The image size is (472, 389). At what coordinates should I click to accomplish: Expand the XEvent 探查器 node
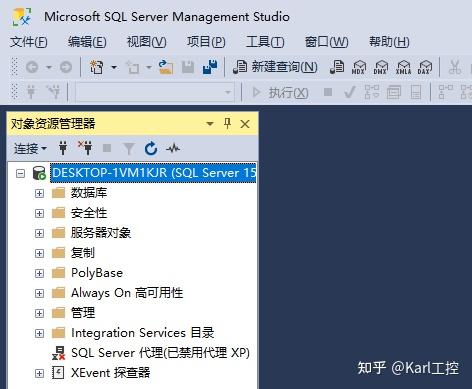(39, 373)
